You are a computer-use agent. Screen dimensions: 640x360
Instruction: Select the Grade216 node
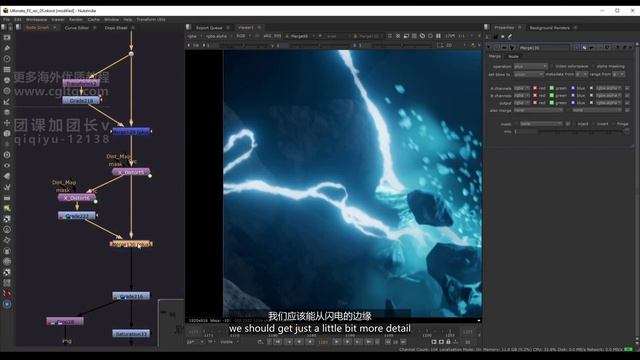click(x=131, y=296)
